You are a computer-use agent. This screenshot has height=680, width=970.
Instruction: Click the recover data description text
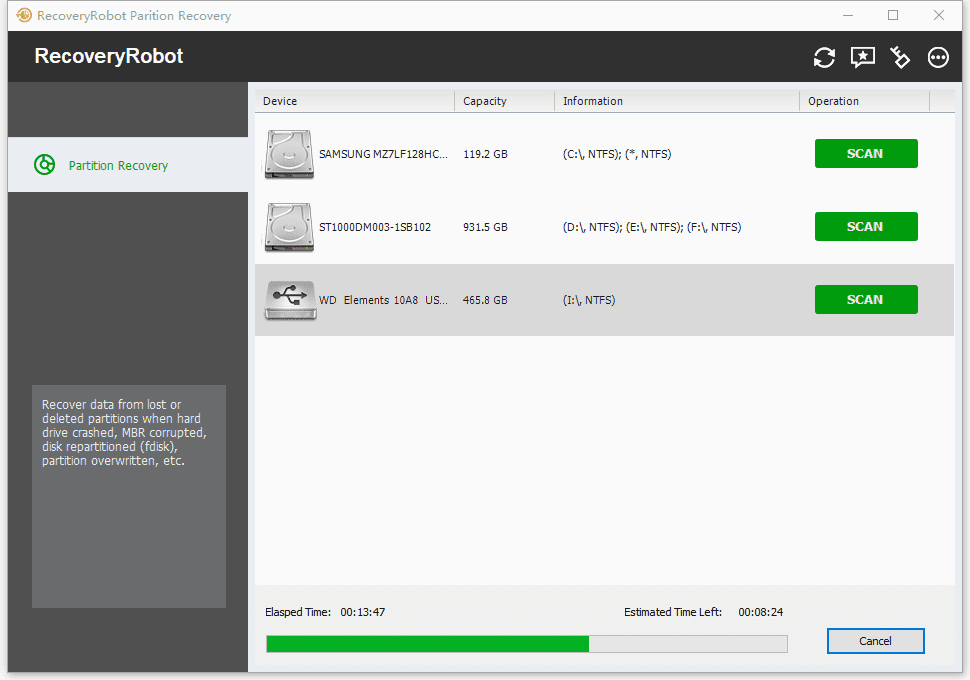124,433
